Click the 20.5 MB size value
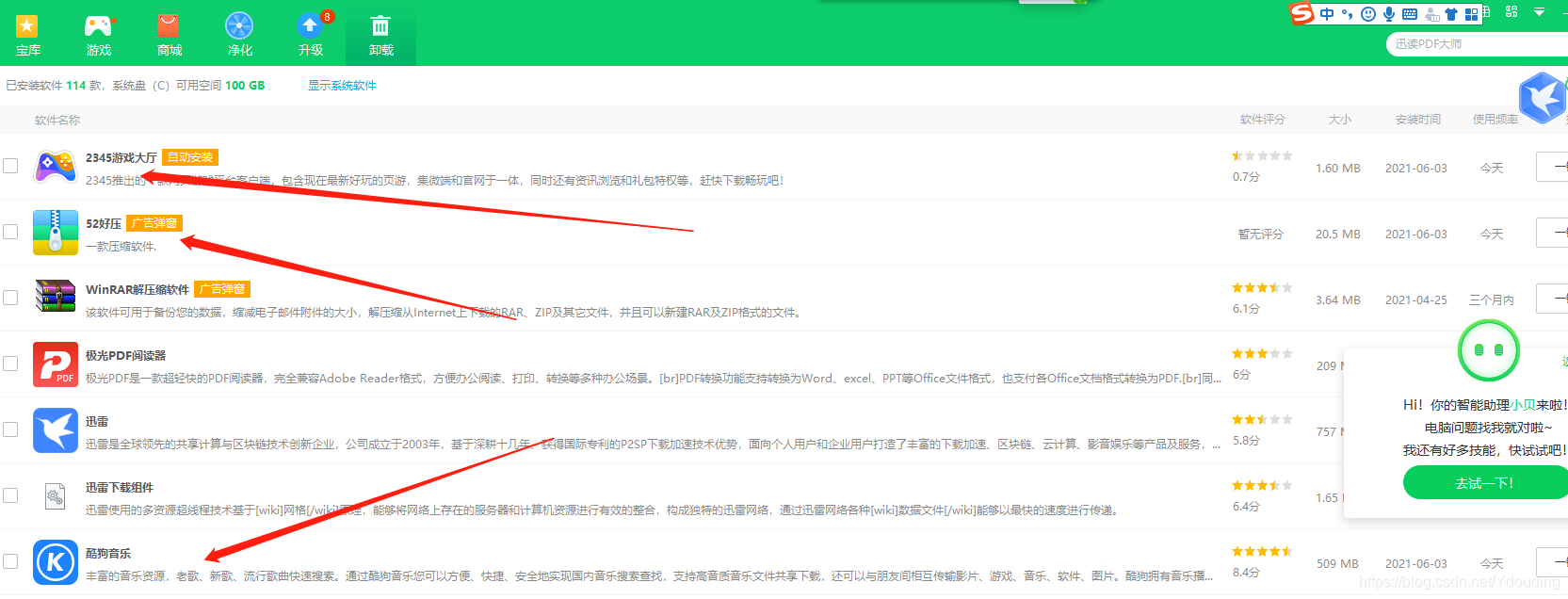 click(1338, 235)
